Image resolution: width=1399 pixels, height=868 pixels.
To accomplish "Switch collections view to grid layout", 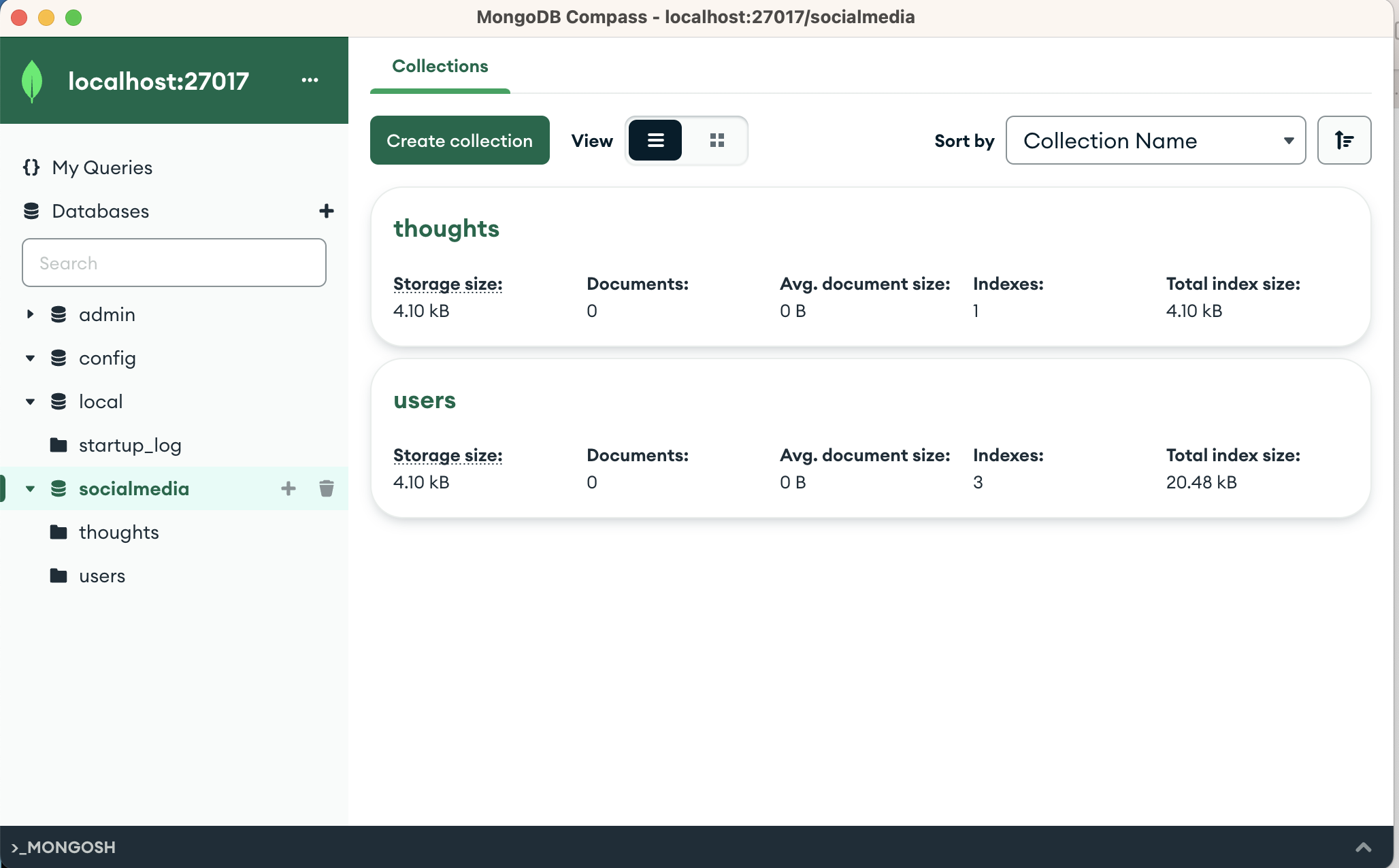I will click(717, 140).
